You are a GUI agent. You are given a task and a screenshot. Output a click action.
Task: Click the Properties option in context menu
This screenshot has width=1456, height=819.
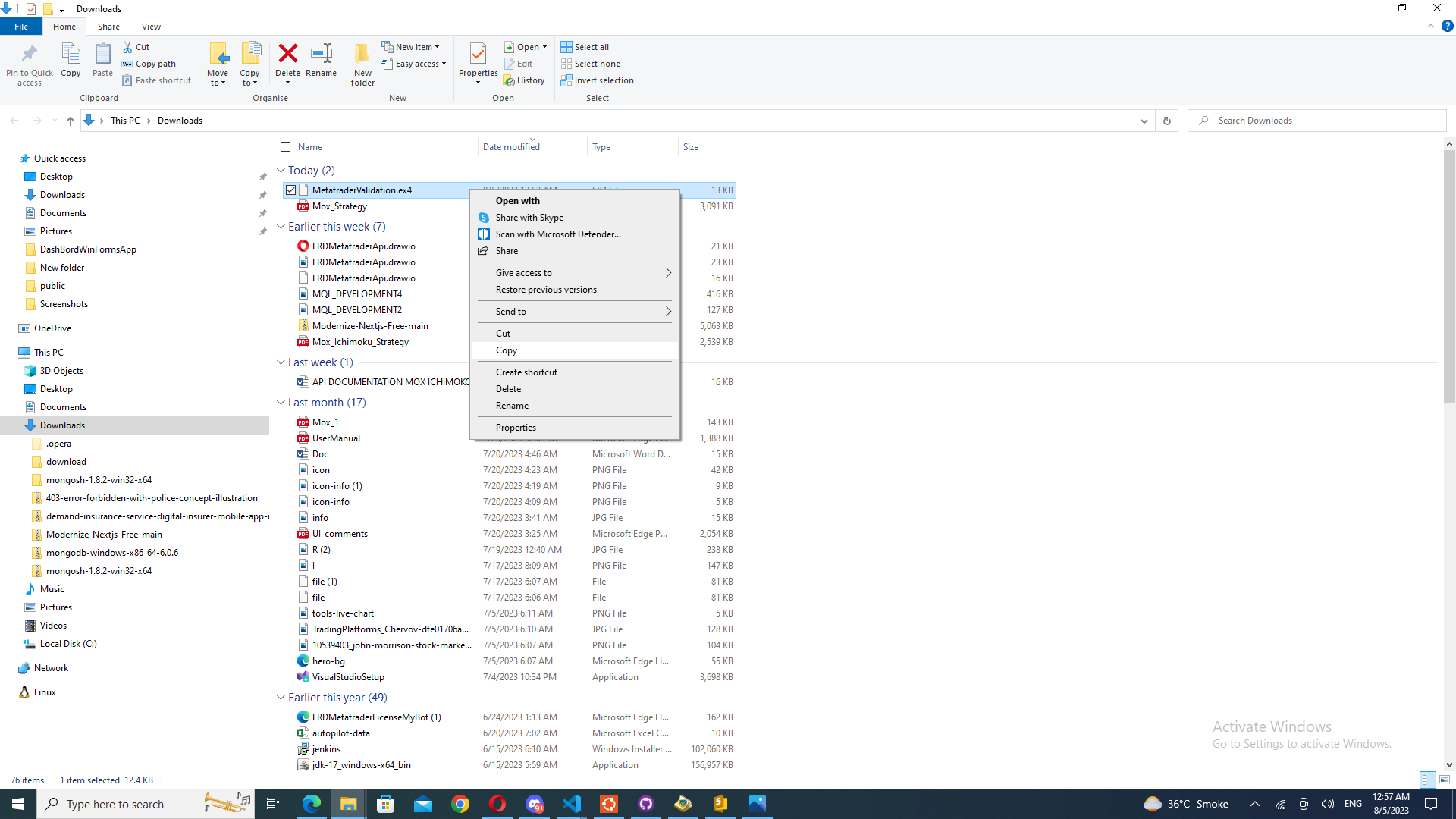(516, 428)
